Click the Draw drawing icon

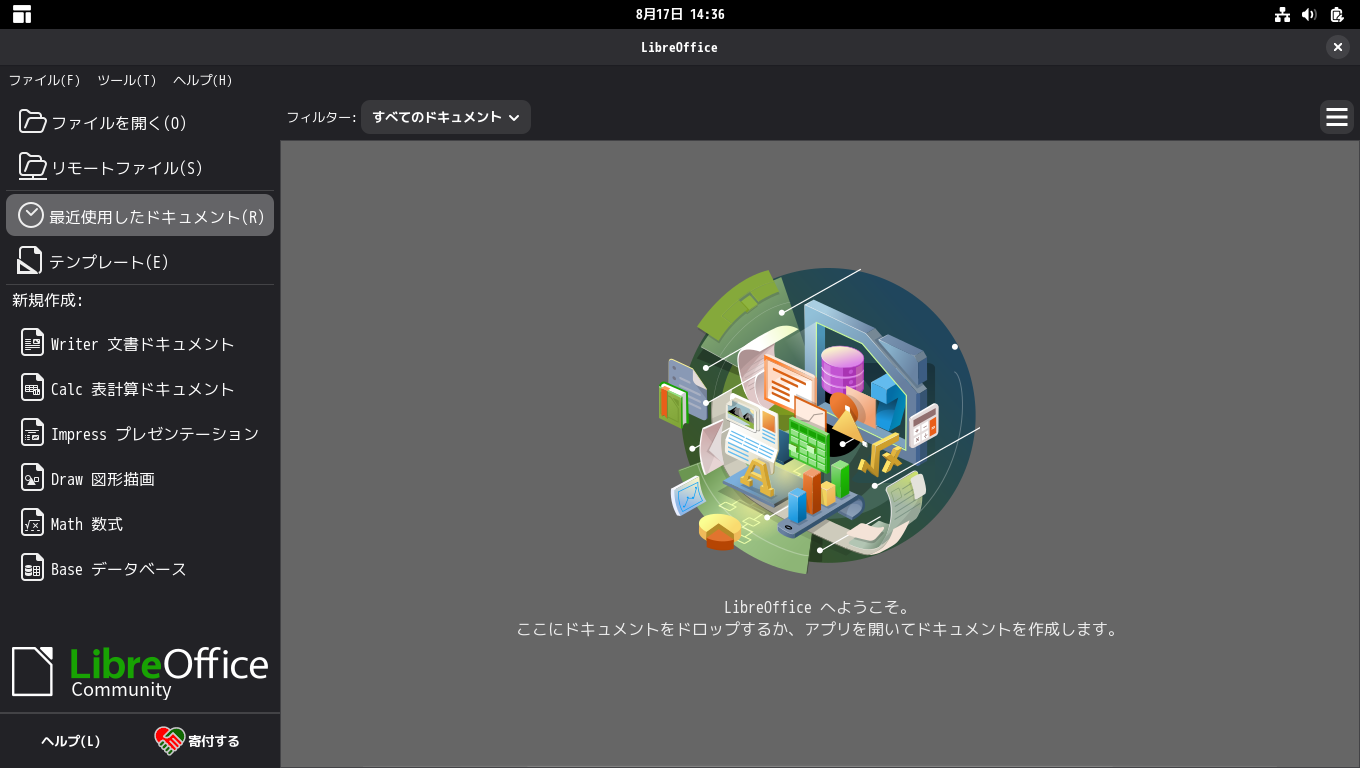[33, 478]
